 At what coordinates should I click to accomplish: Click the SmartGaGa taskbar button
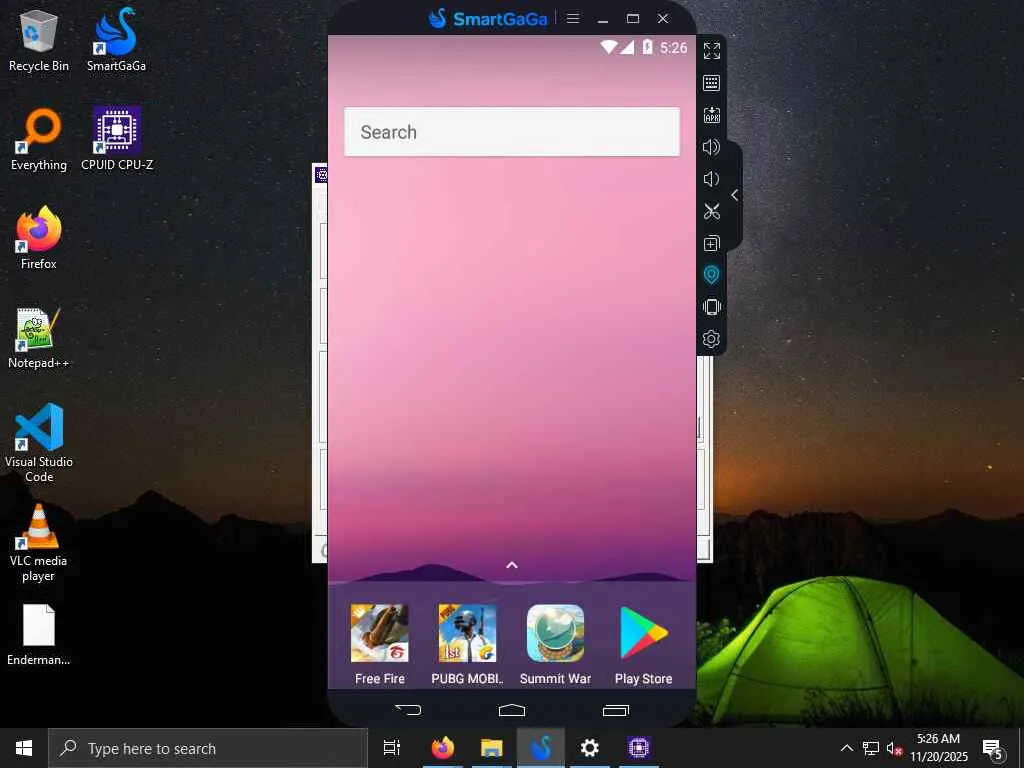541,748
